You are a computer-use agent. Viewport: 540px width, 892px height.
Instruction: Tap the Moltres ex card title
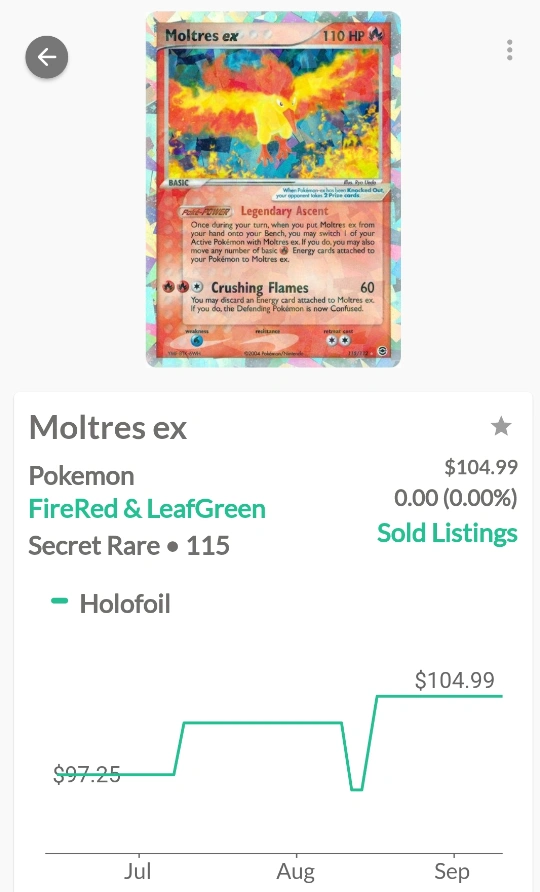click(108, 427)
